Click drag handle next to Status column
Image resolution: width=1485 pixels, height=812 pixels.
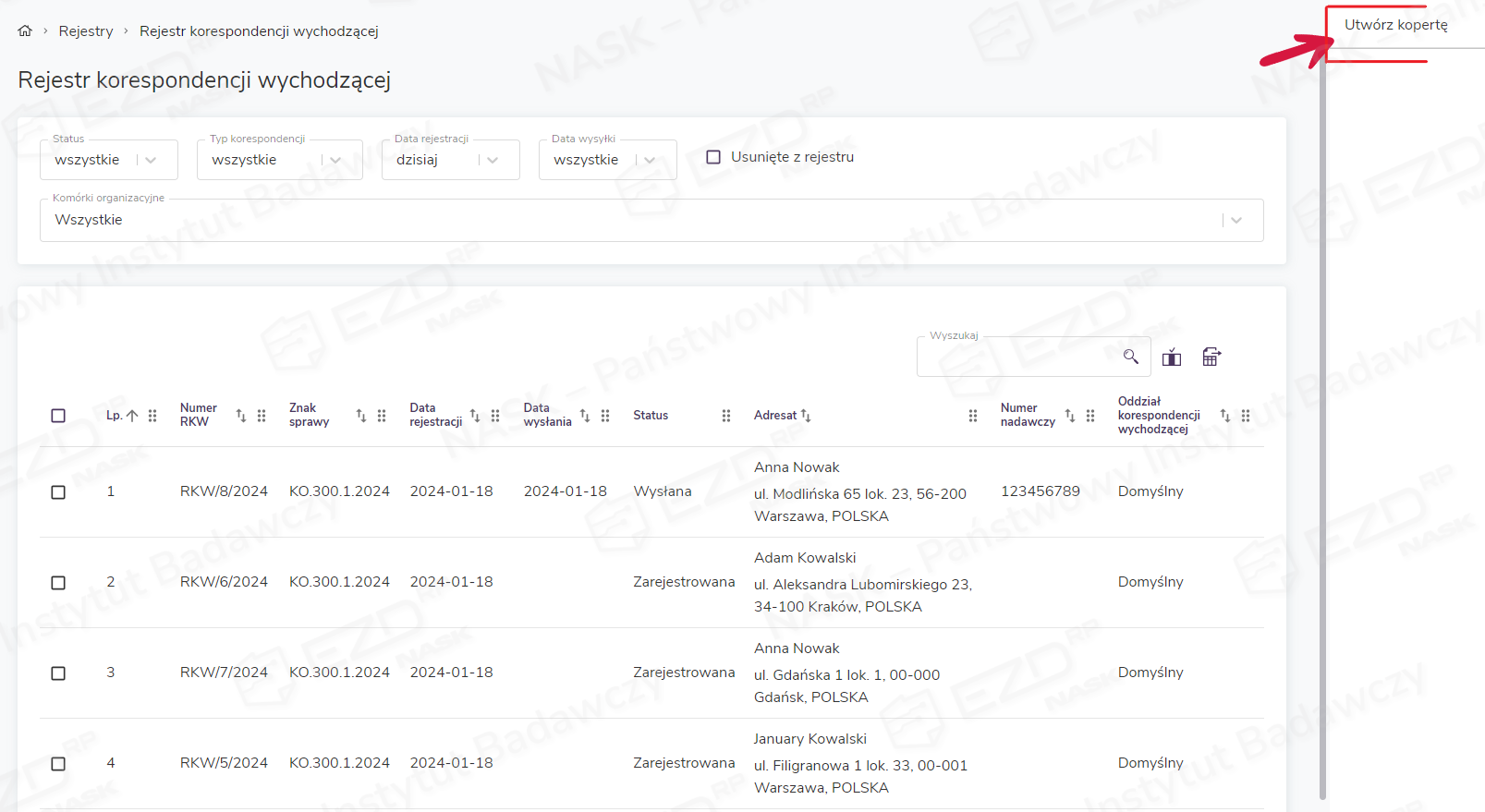[726, 416]
